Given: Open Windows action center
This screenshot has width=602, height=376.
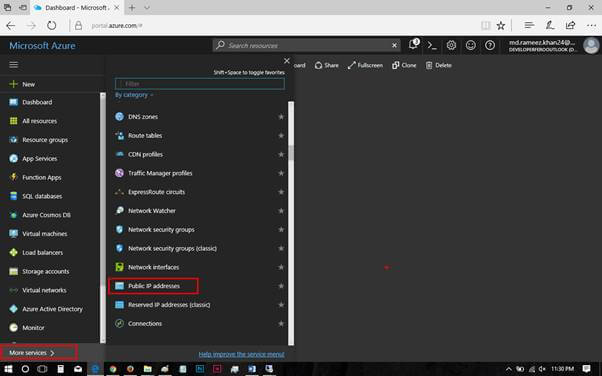Looking at the screenshot, I should pos(586,369).
